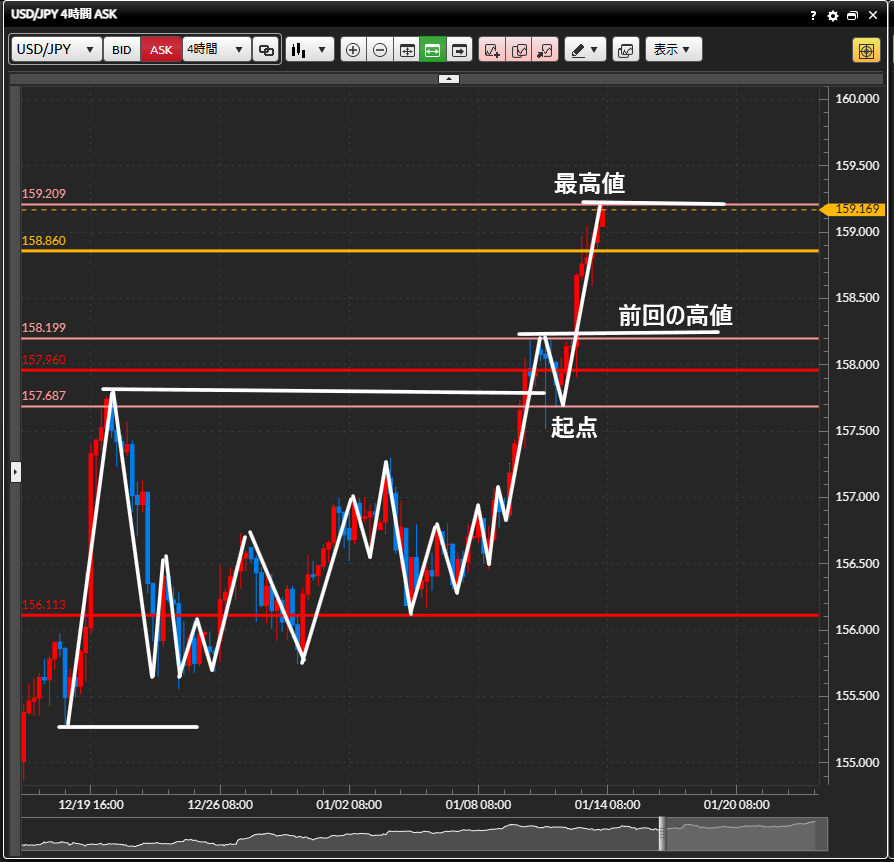The image size is (894, 862).
Task: Expand the candlestick chart type dropdown
Action: (309, 49)
